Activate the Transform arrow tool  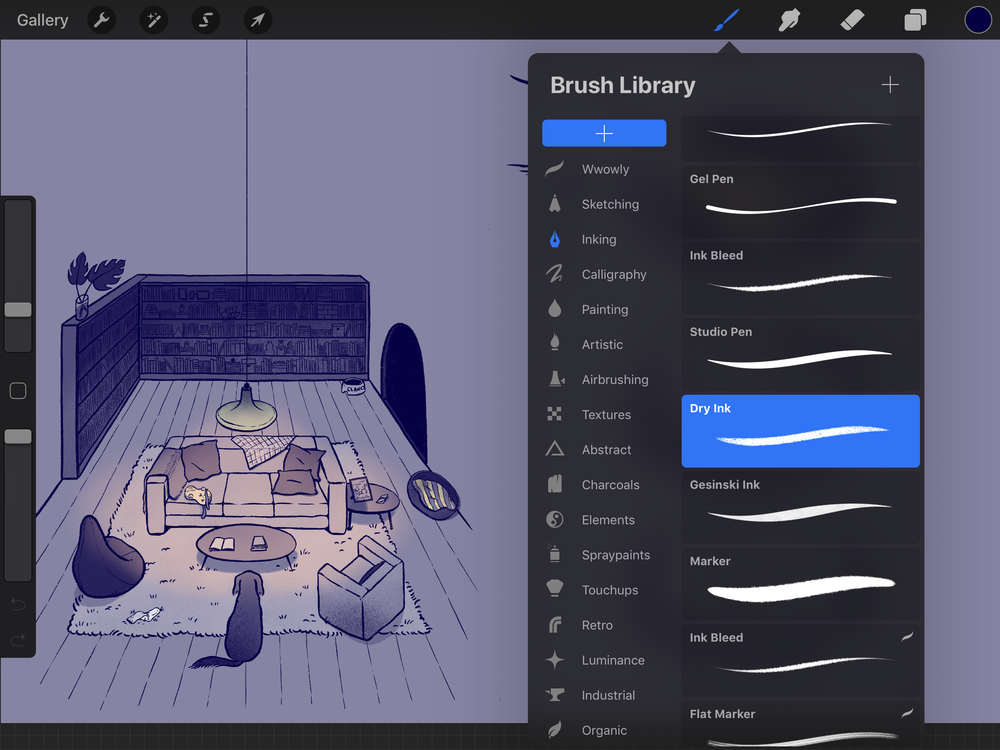coord(258,20)
